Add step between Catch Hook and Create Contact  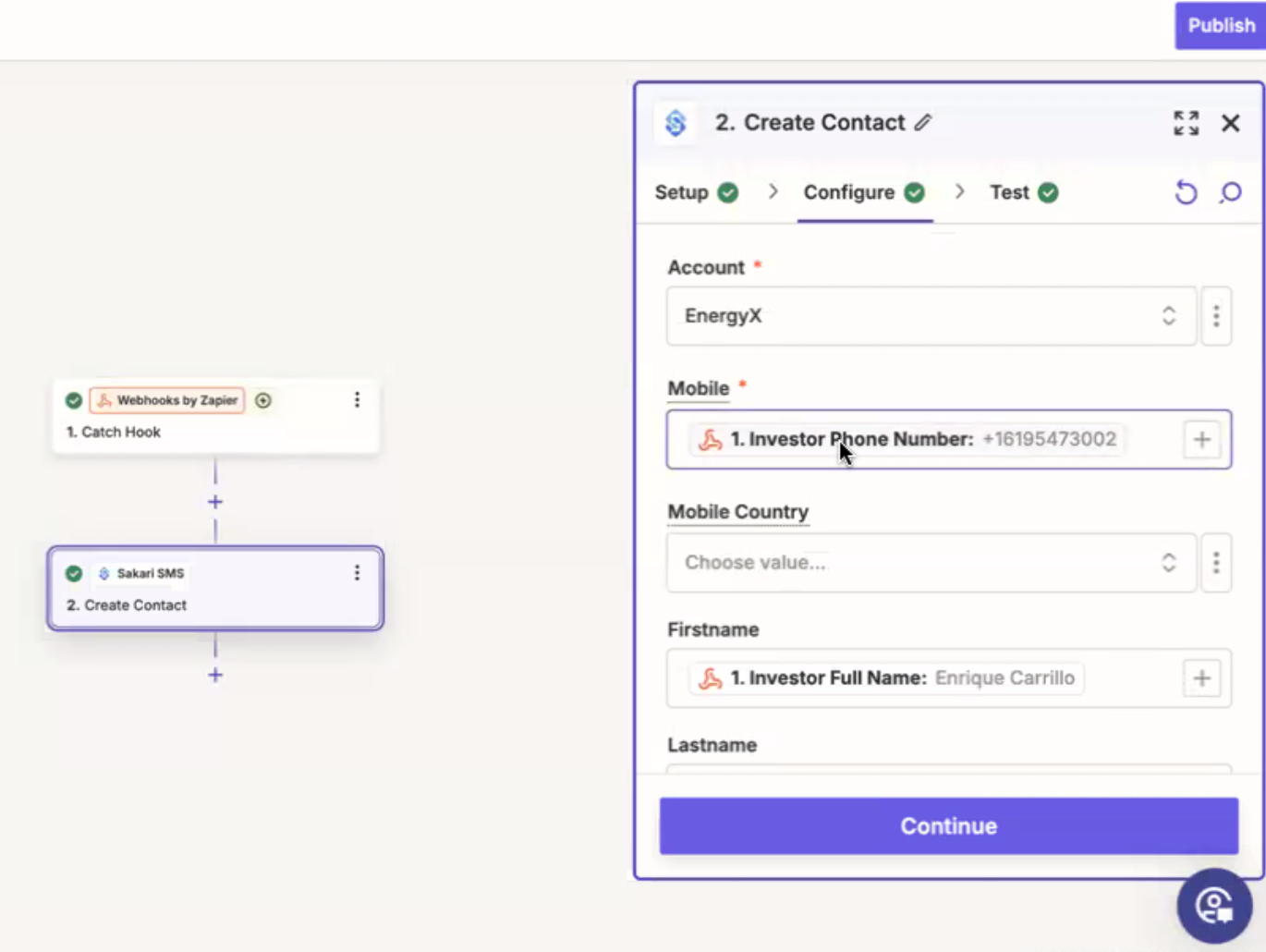pyautogui.click(x=215, y=502)
